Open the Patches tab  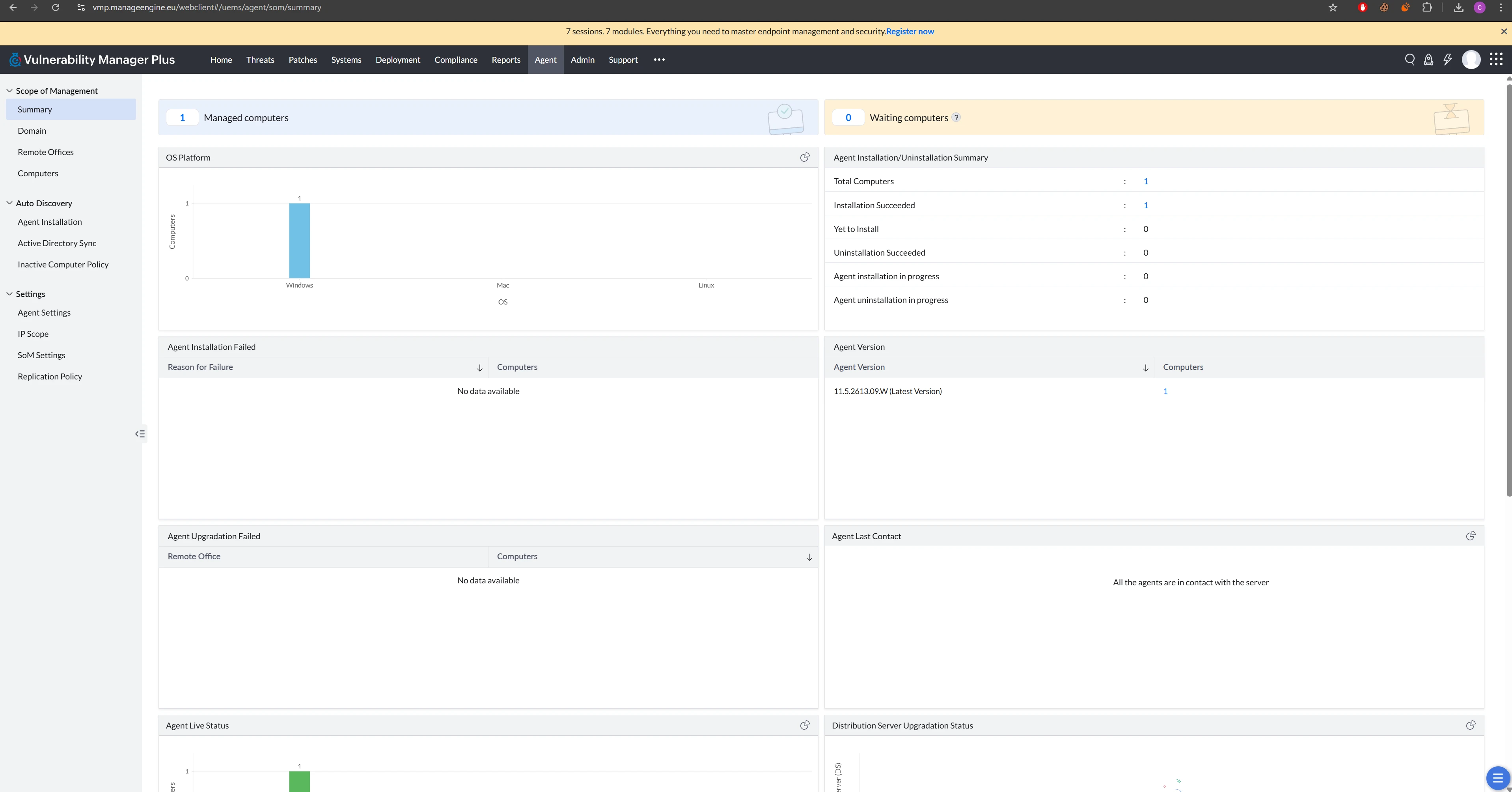tap(303, 59)
